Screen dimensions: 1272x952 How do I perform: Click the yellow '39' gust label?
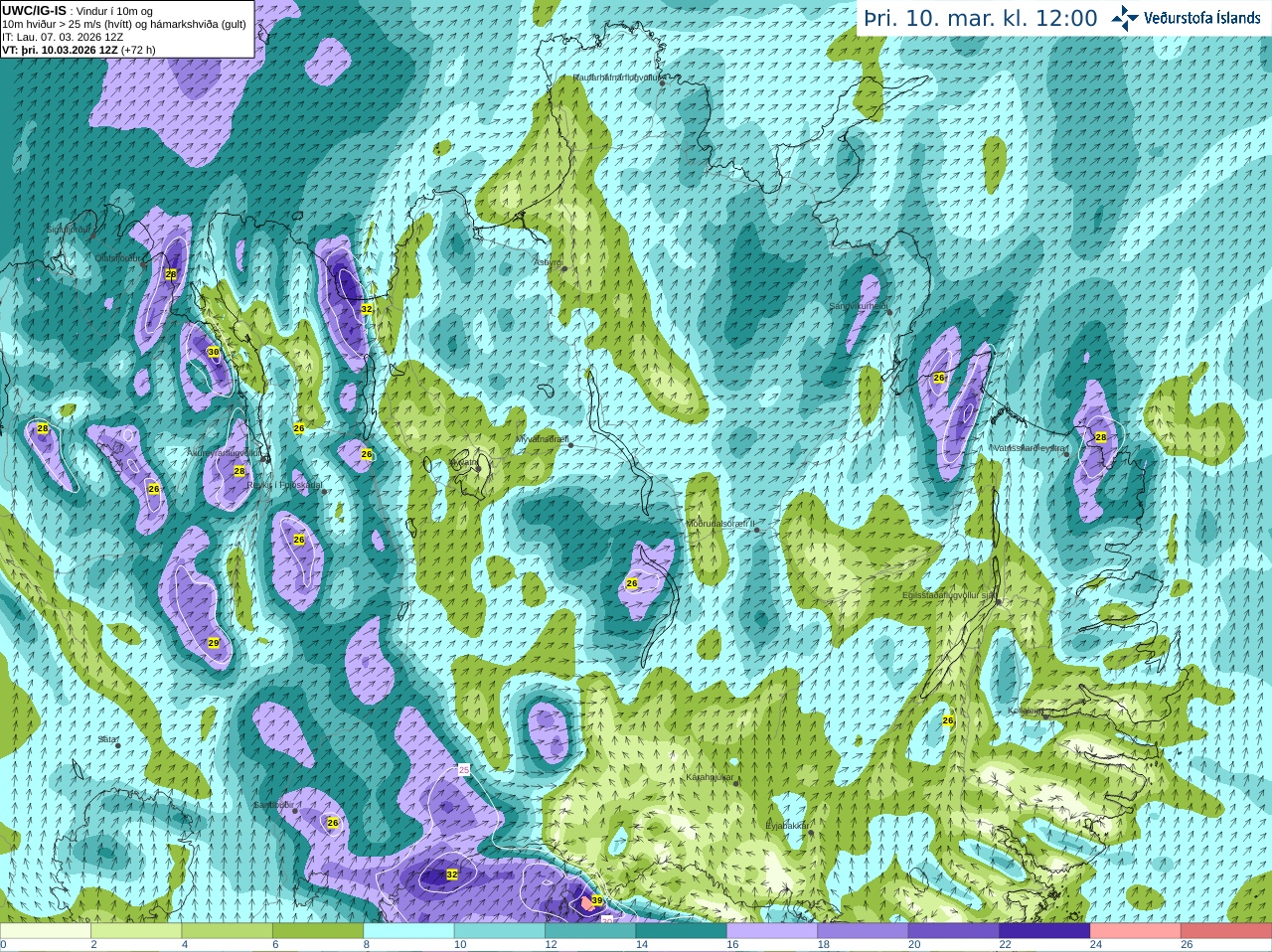pyautogui.click(x=596, y=901)
